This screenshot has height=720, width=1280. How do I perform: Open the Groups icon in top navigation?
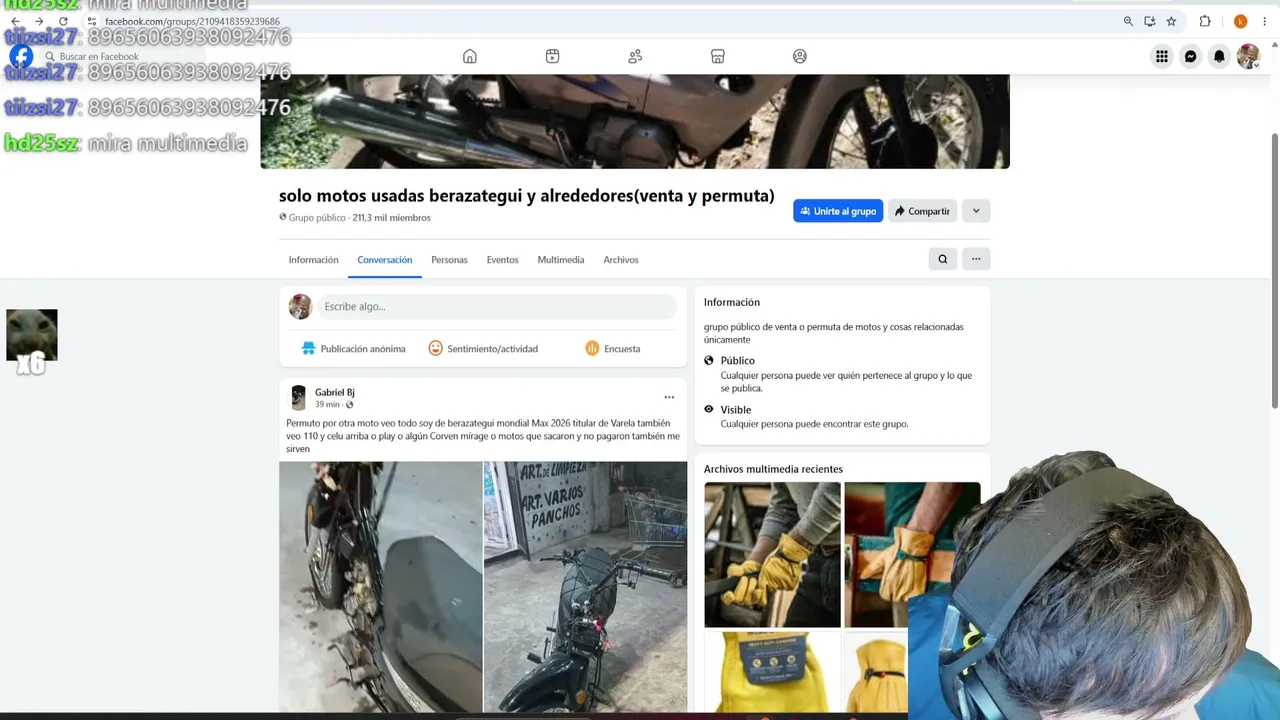click(x=800, y=57)
